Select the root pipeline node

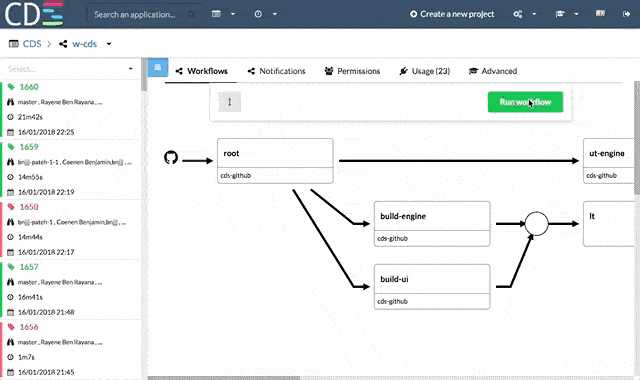275,161
